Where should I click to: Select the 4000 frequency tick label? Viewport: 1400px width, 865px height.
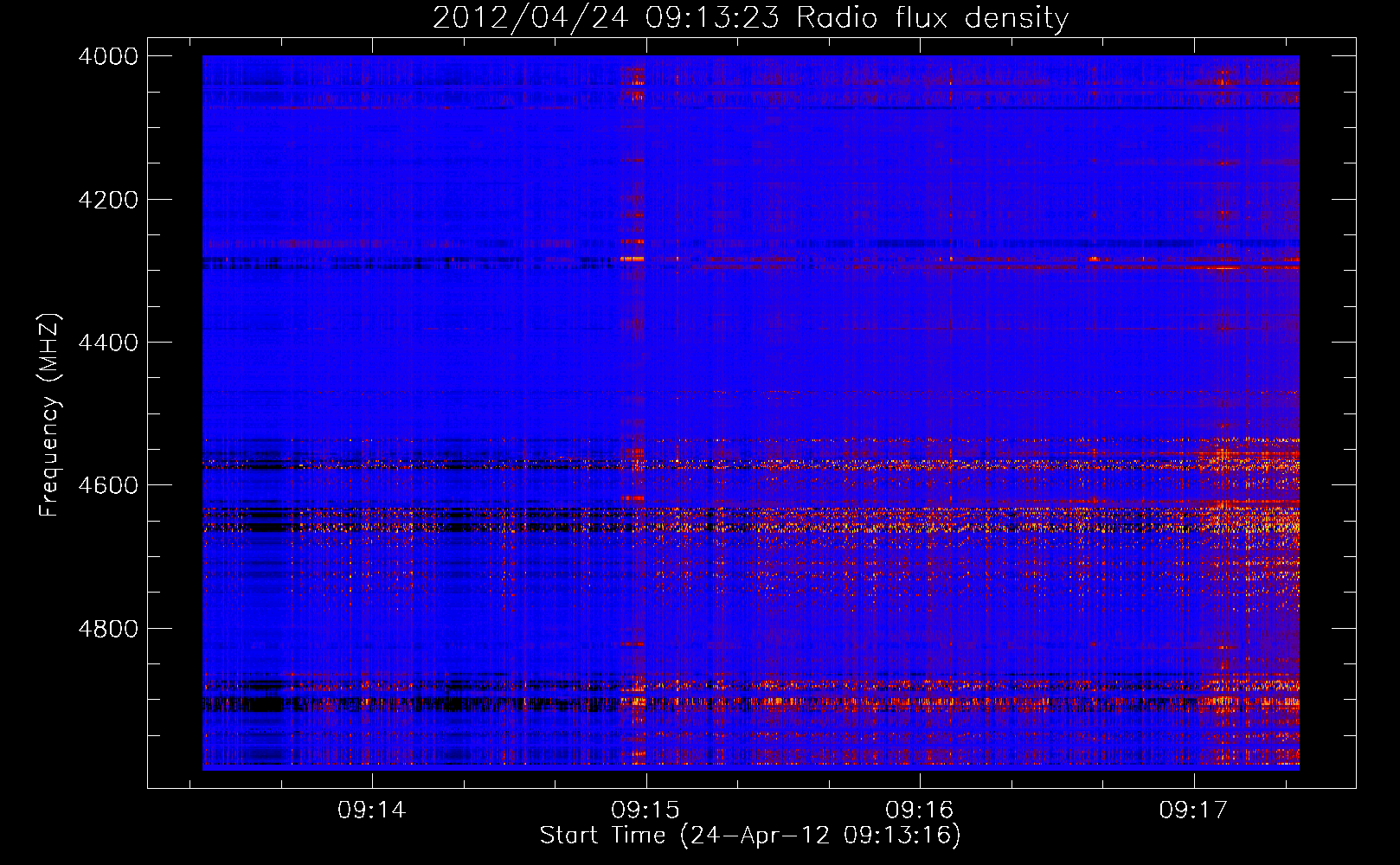click(x=108, y=56)
